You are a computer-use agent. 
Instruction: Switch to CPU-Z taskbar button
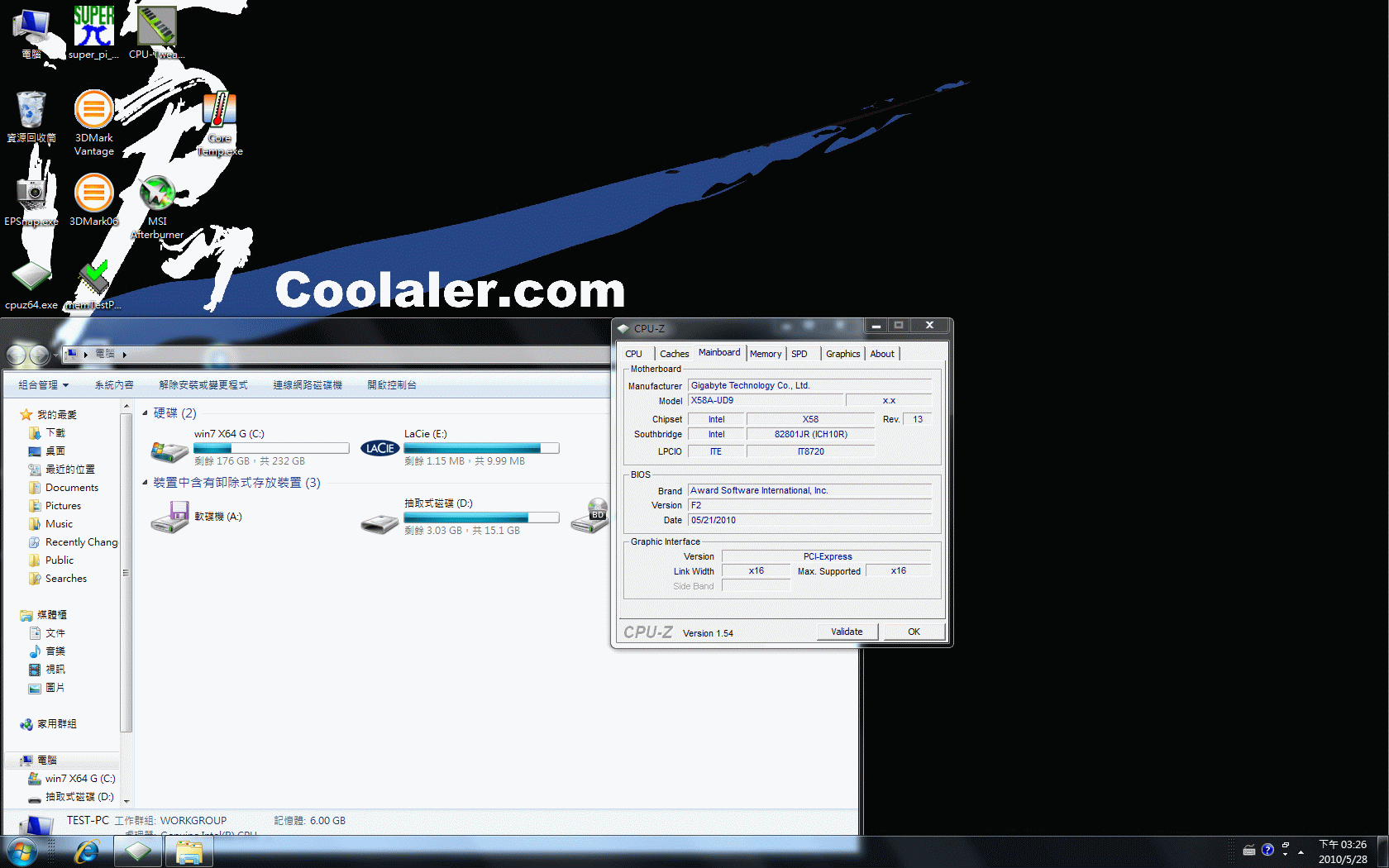[138, 851]
